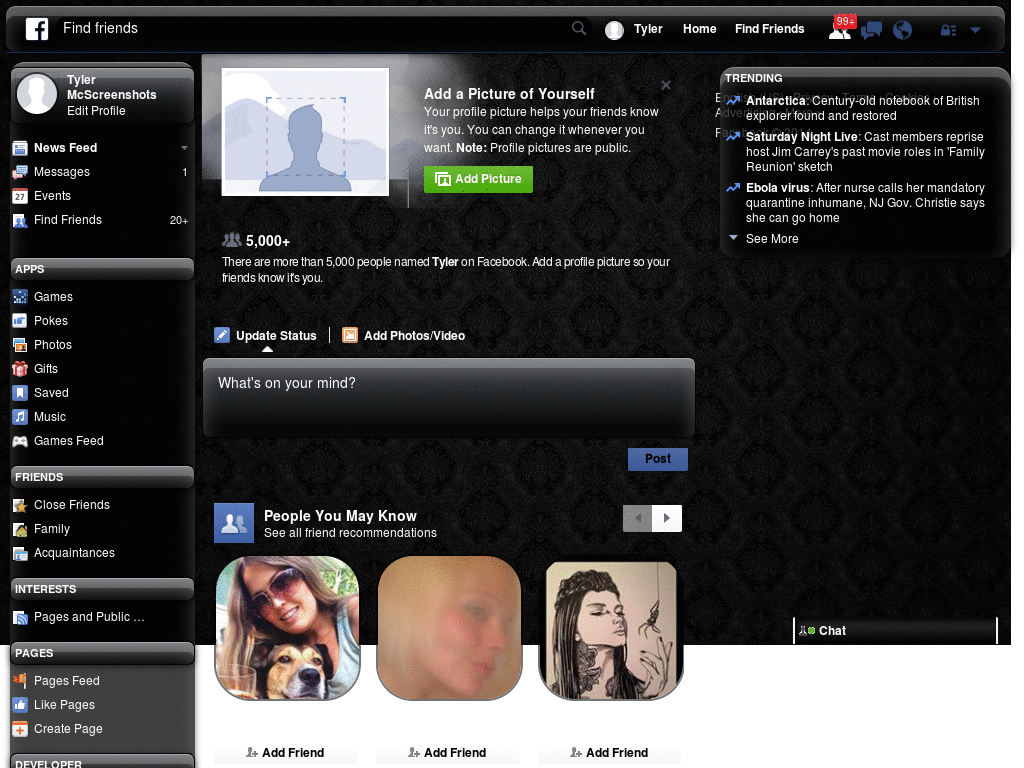Click the green Add Picture button

pos(478,179)
